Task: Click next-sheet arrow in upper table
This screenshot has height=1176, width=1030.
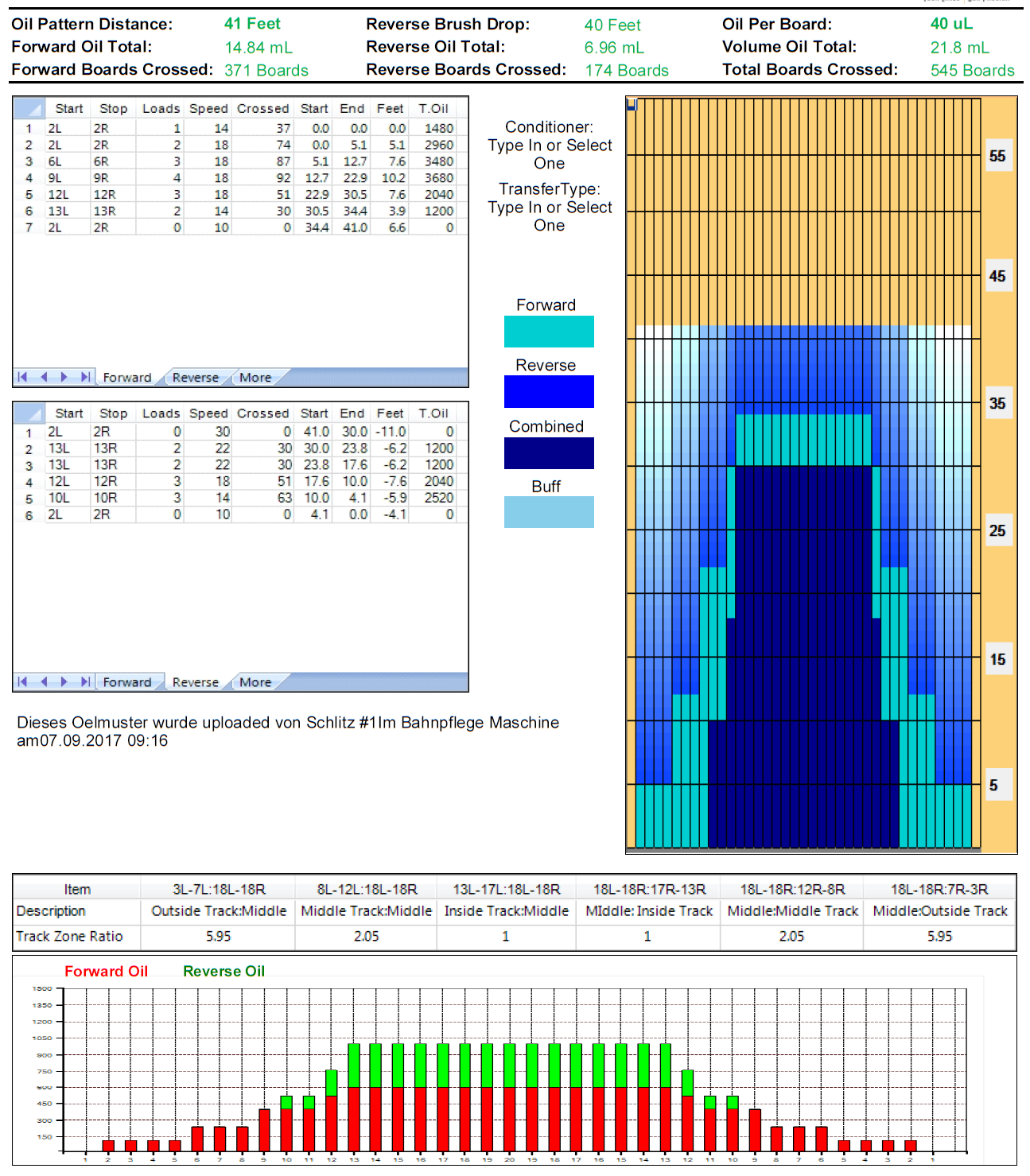Action: (64, 377)
